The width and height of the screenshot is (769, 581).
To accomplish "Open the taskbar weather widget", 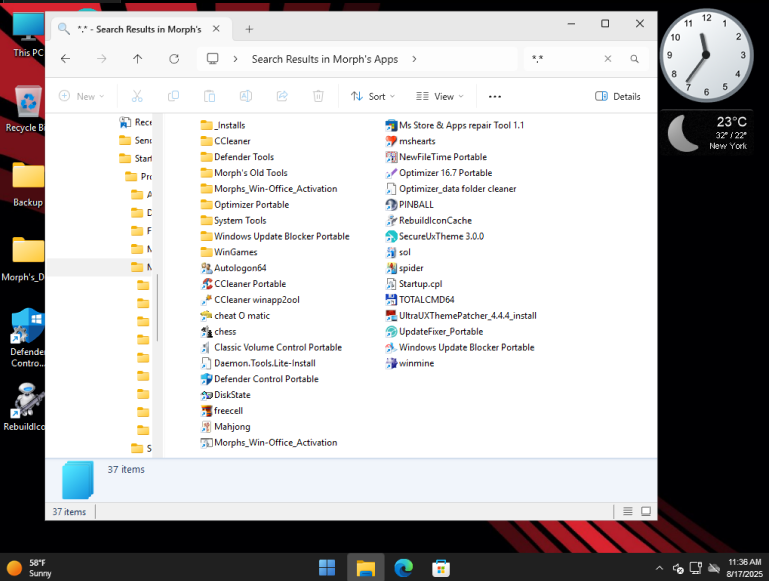I will (x=29, y=568).
